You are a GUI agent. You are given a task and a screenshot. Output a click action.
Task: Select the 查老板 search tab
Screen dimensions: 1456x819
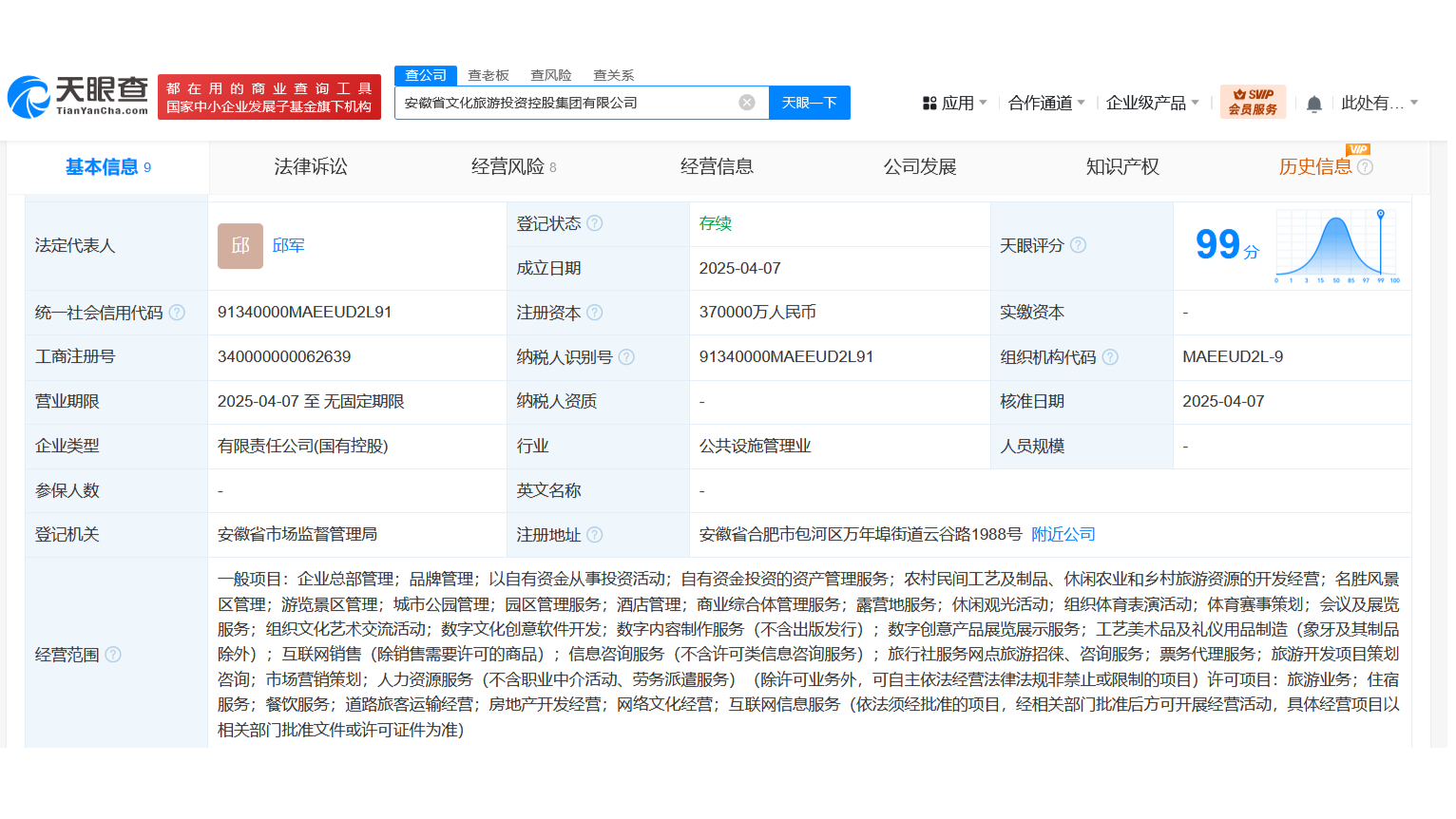coord(489,75)
